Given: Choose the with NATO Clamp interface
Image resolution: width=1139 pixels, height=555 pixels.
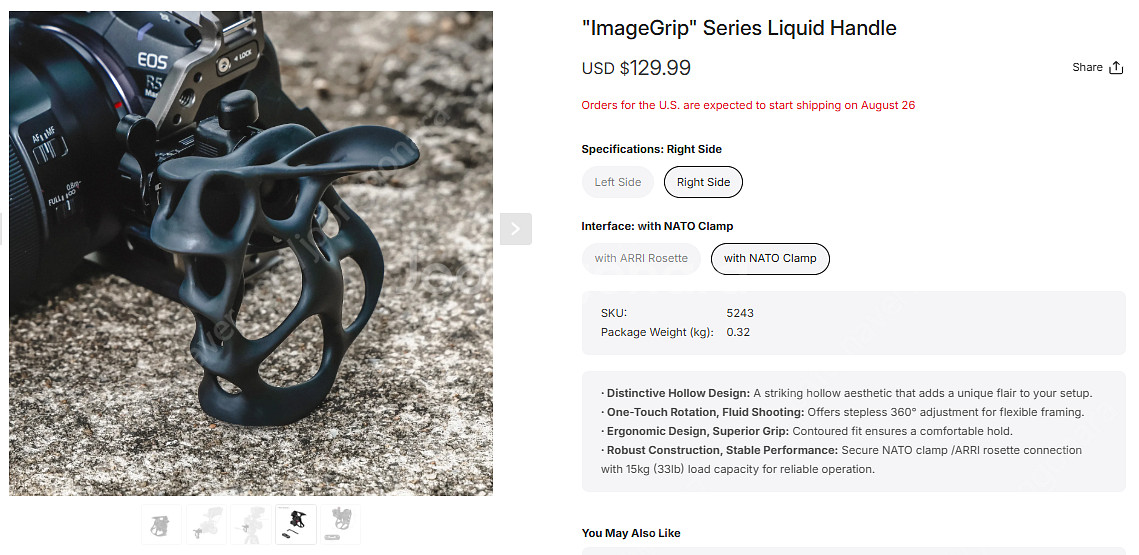Looking at the screenshot, I should pos(770,258).
